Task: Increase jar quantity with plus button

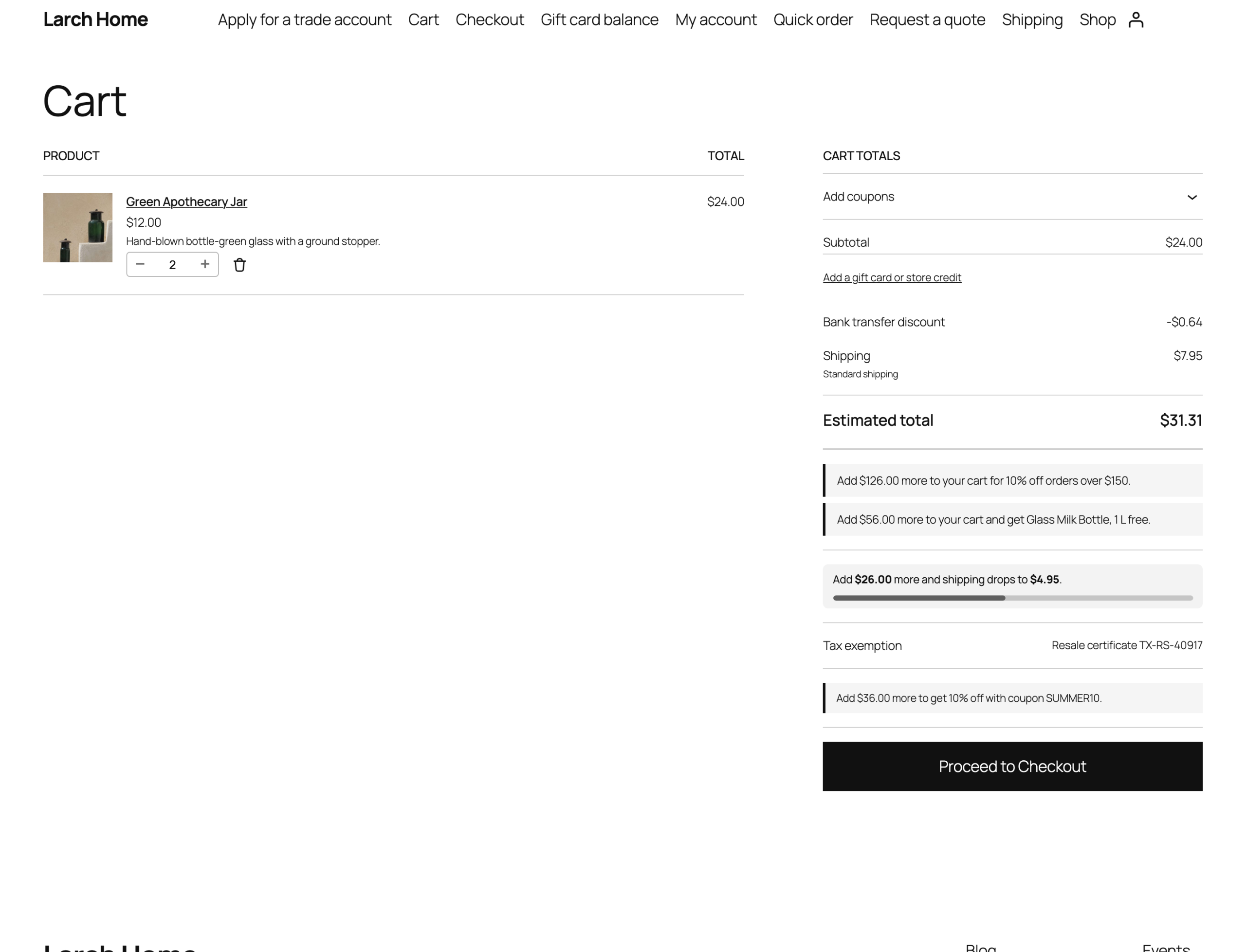Action: [205, 264]
